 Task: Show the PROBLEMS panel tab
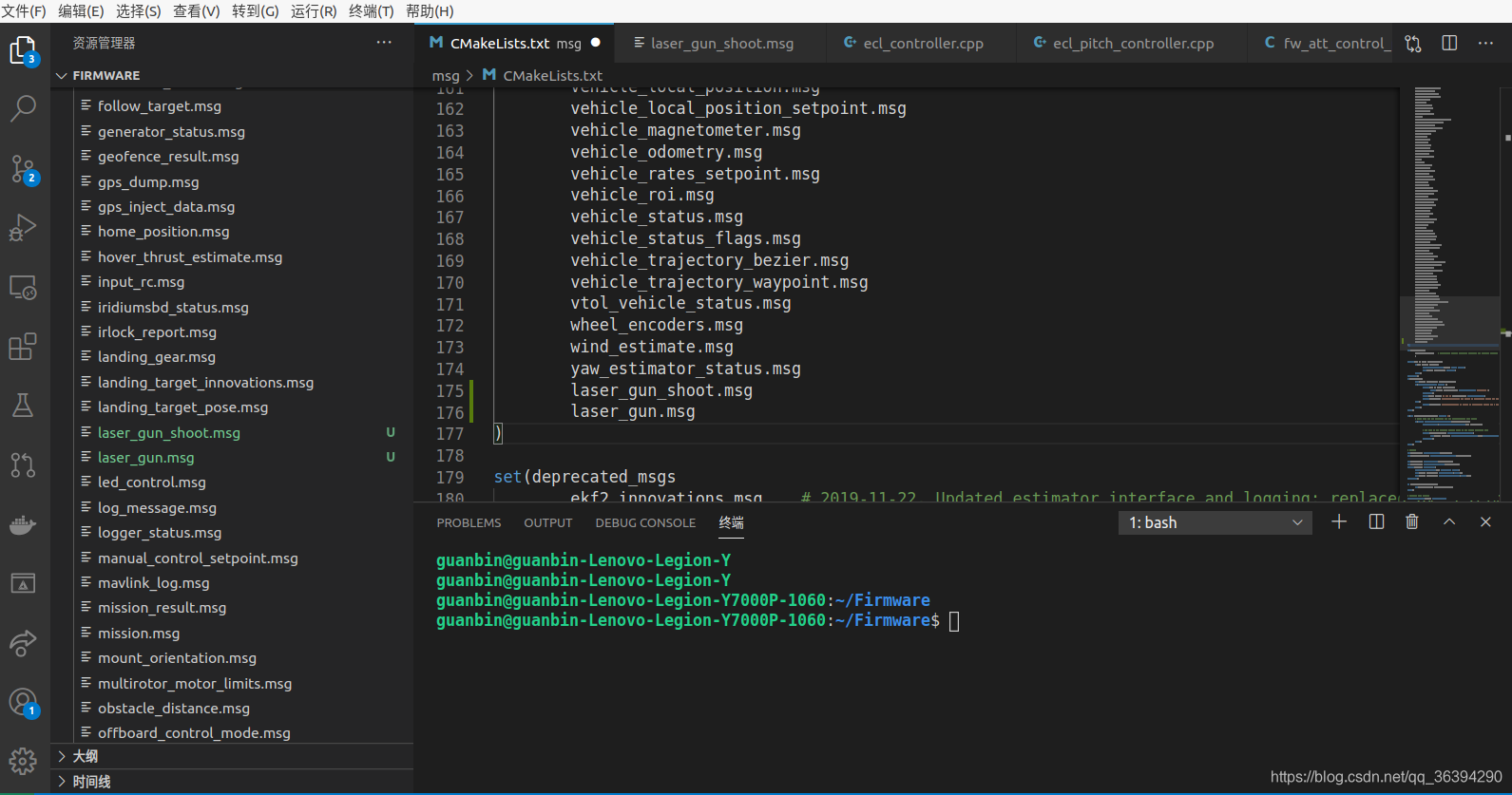[469, 523]
